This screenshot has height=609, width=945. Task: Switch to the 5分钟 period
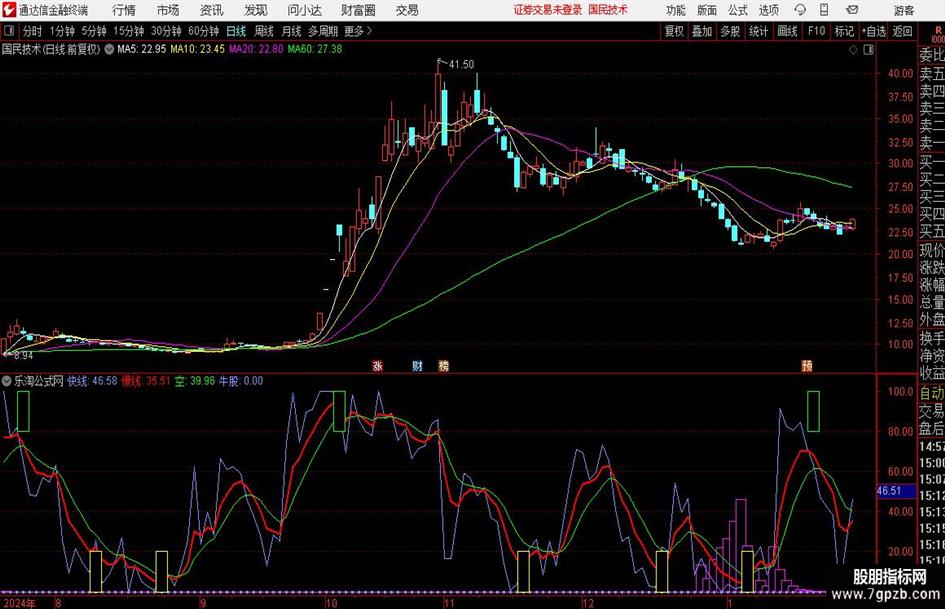tap(93, 31)
